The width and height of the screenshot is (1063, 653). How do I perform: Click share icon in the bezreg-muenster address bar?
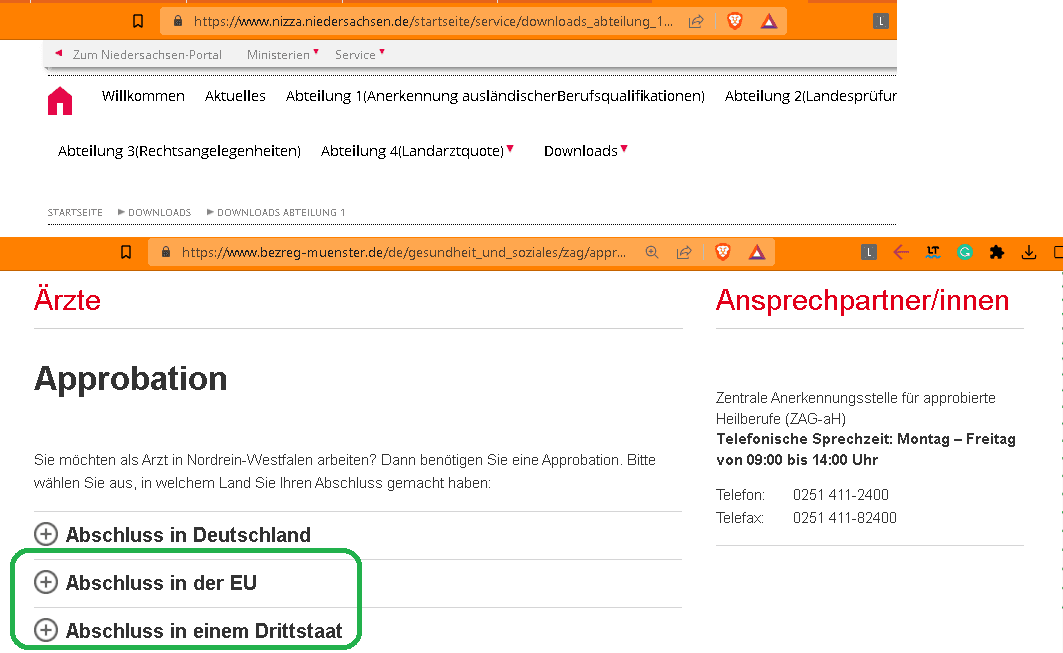click(x=684, y=252)
